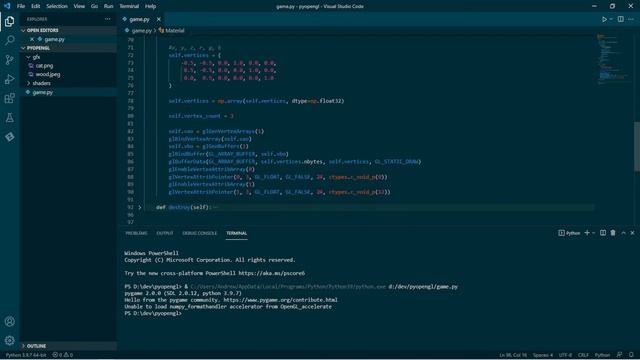Image resolution: width=640 pixels, height=360 pixels.
Task: Close the game.py editor tab
Action: coord(159,19)
